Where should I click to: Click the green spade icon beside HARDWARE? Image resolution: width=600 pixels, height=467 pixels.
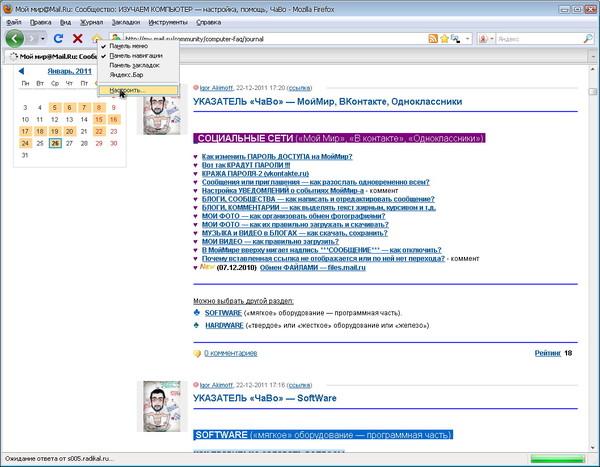[197, 325]
